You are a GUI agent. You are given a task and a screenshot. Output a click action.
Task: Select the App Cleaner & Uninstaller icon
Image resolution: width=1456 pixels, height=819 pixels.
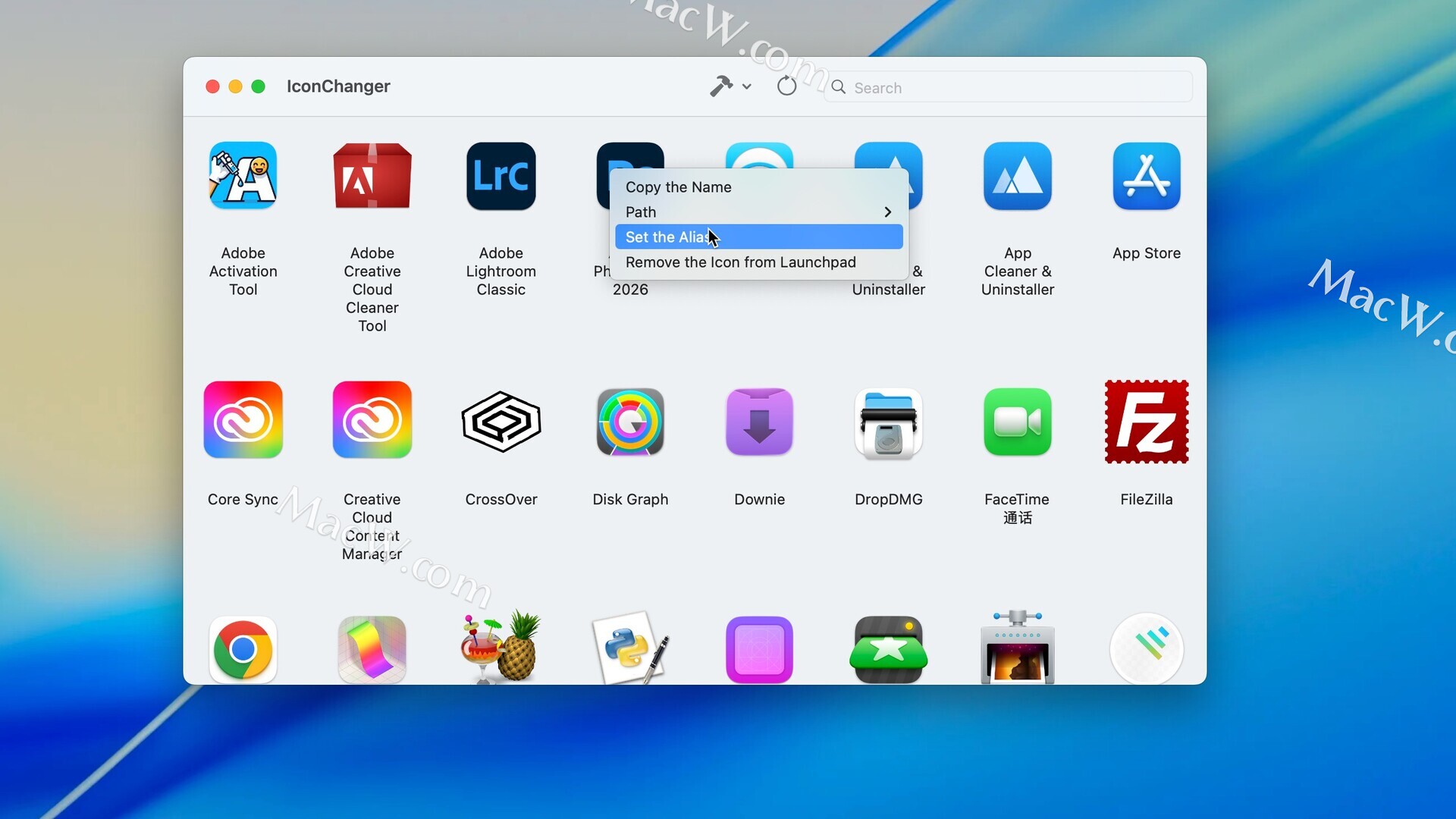pyautogui.click(x=1017, y=176)
